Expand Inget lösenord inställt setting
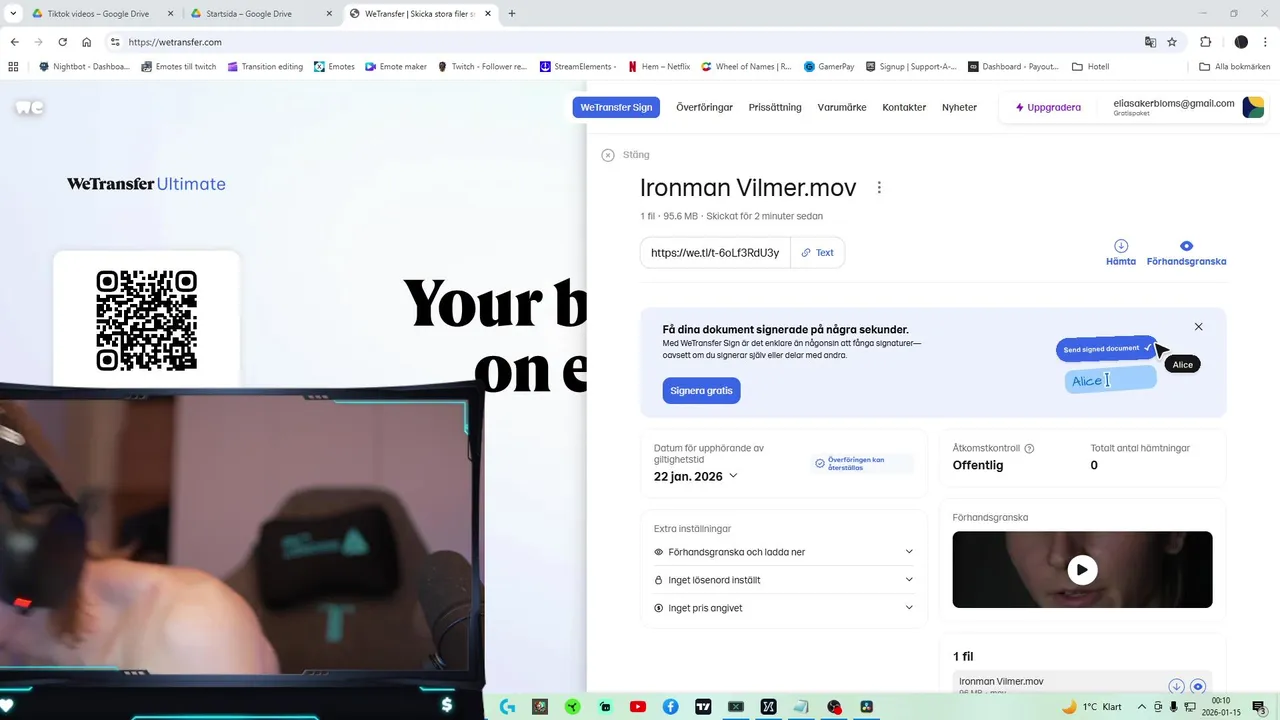1280x720 pixels. (783, 580)
